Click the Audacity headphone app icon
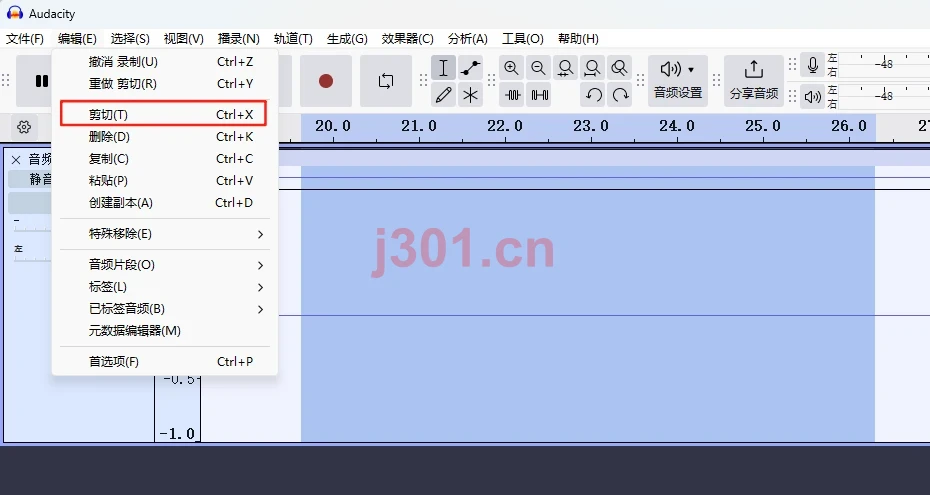This screenshot has height=495, width=930. 15,12
